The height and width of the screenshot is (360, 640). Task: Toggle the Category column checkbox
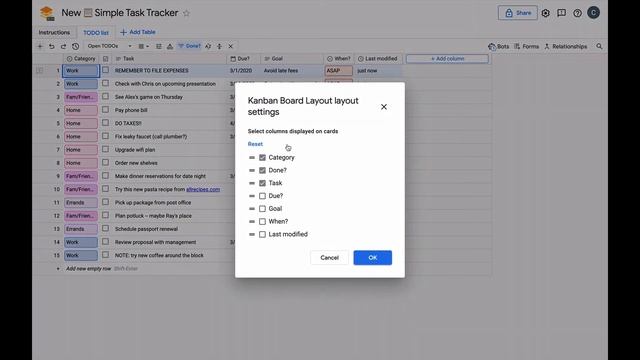point(262,158)
